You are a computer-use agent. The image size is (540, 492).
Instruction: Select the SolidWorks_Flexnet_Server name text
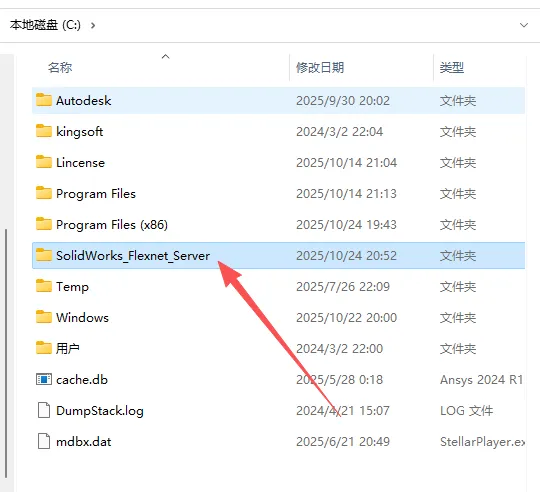pos(133,256)
